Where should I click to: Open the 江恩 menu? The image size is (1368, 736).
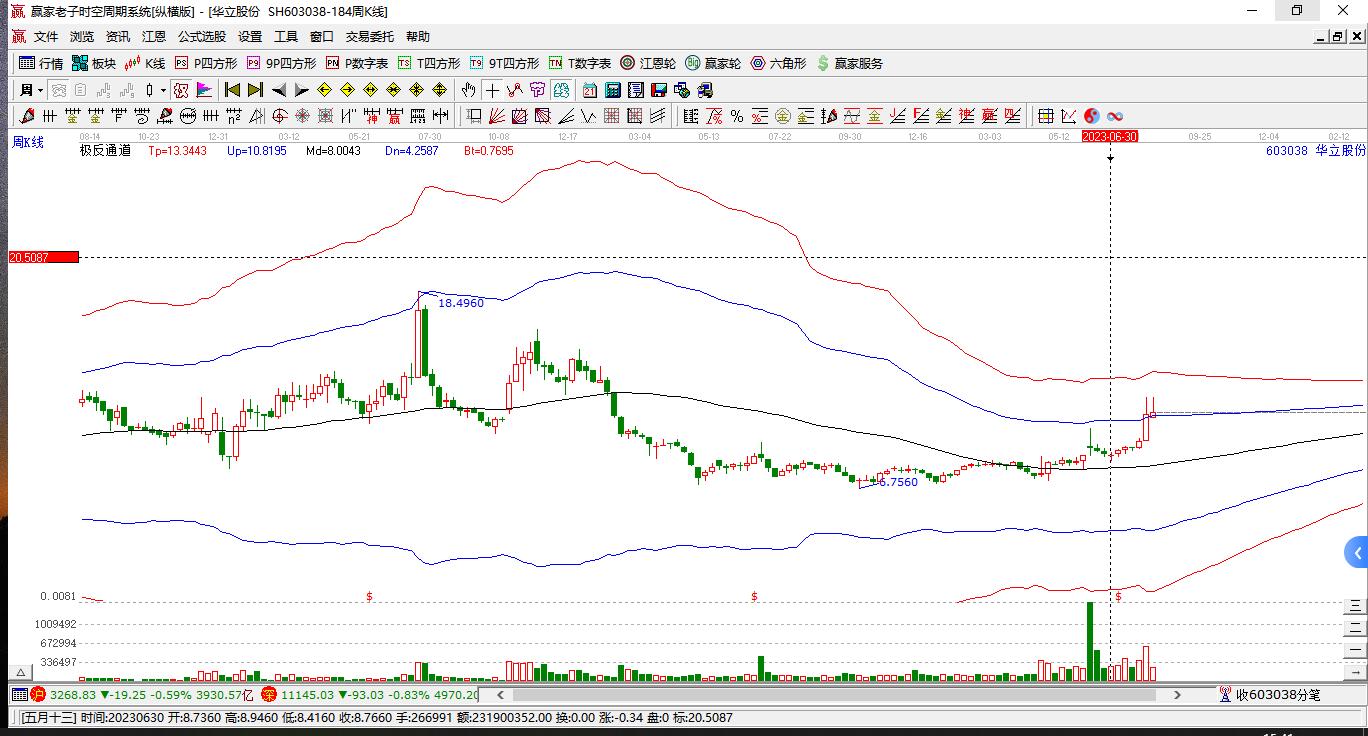tap(154, 37)
